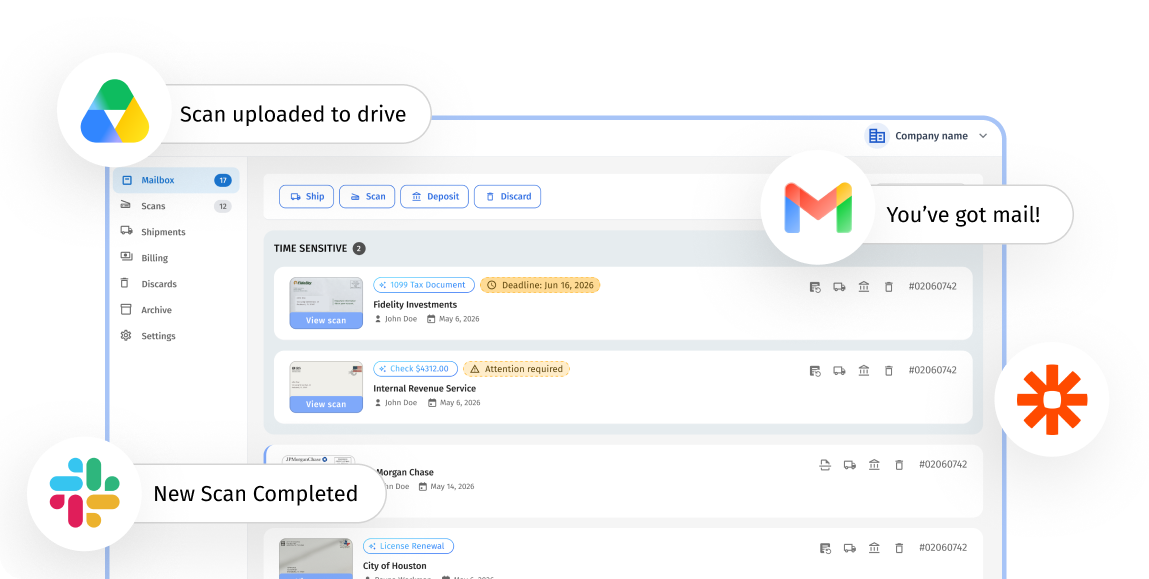Click the 'TIME SENSITIVE' section heading
This screenshot has height=579, width=1149.
[310, 248]
